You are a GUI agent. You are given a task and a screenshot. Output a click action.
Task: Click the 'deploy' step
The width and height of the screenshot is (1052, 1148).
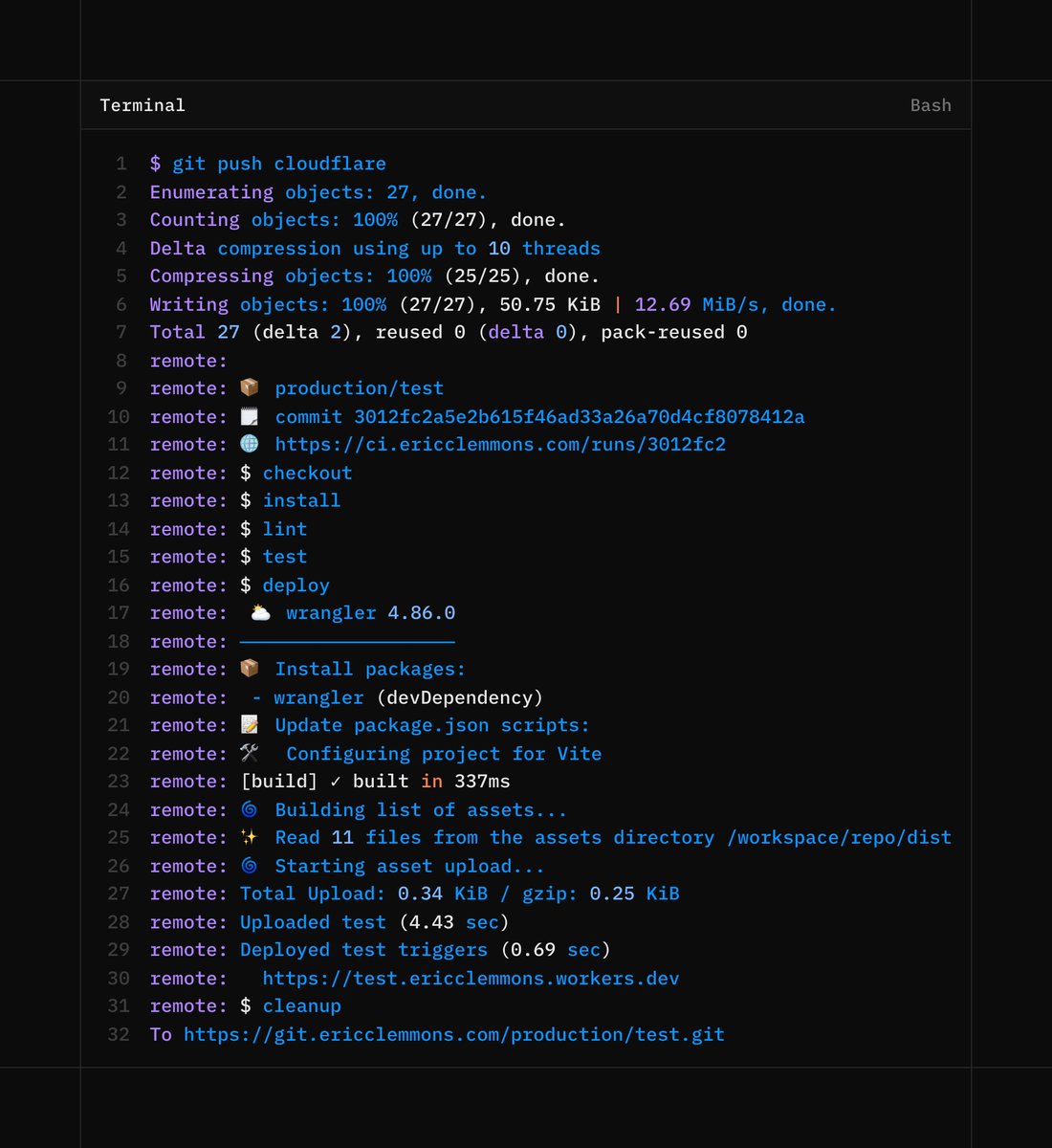pos(296,585)
